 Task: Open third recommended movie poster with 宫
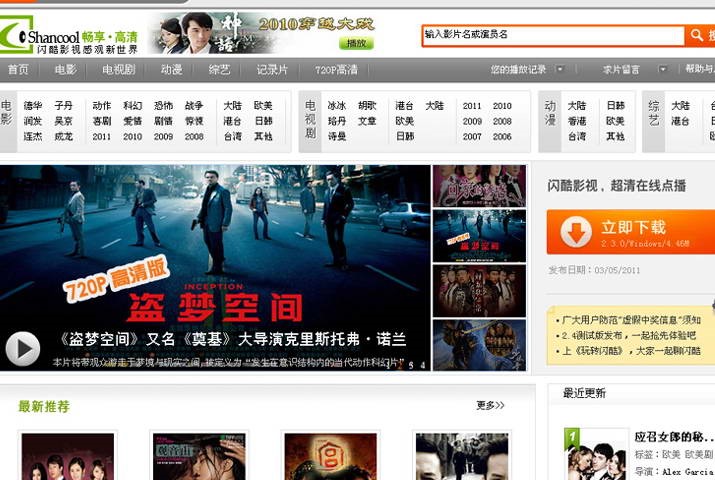tap(331, 456)
